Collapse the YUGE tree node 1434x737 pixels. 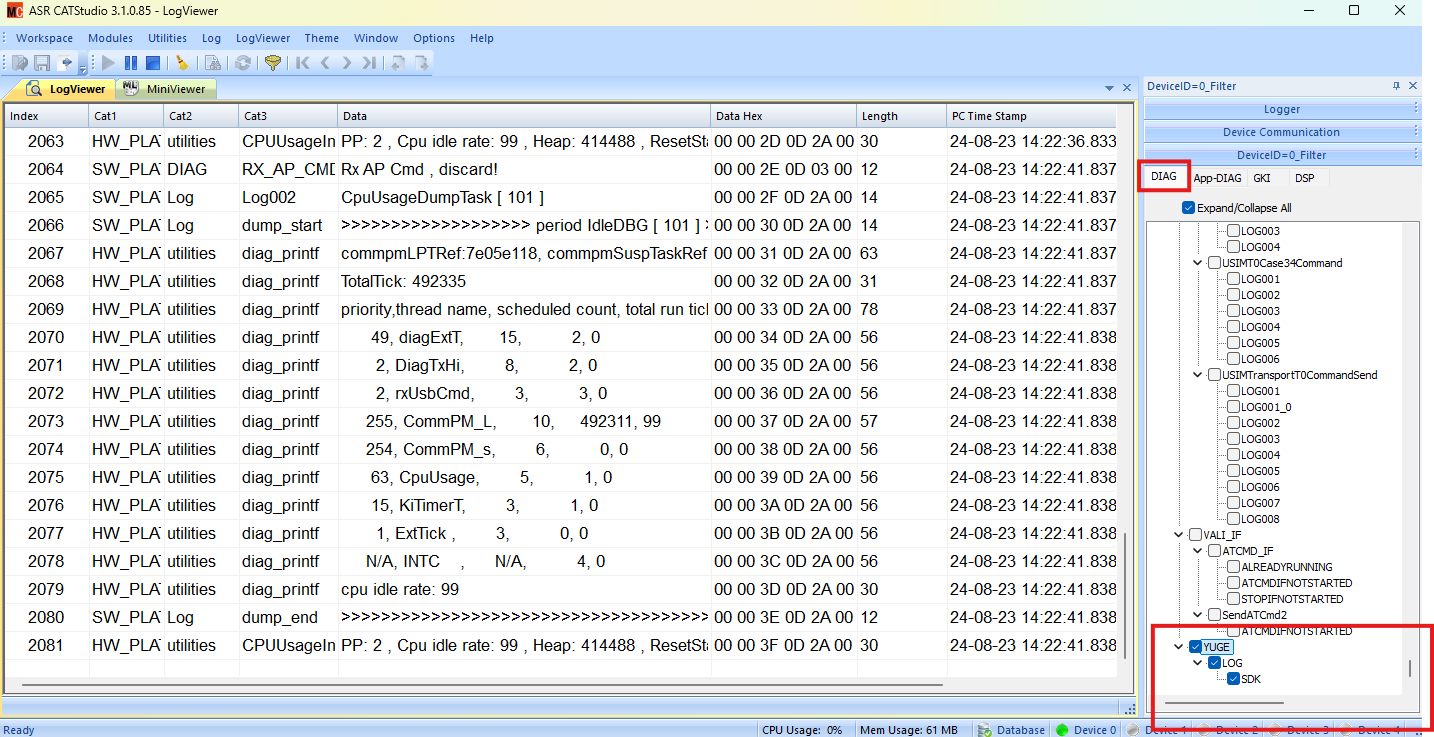coord(1179,647)
